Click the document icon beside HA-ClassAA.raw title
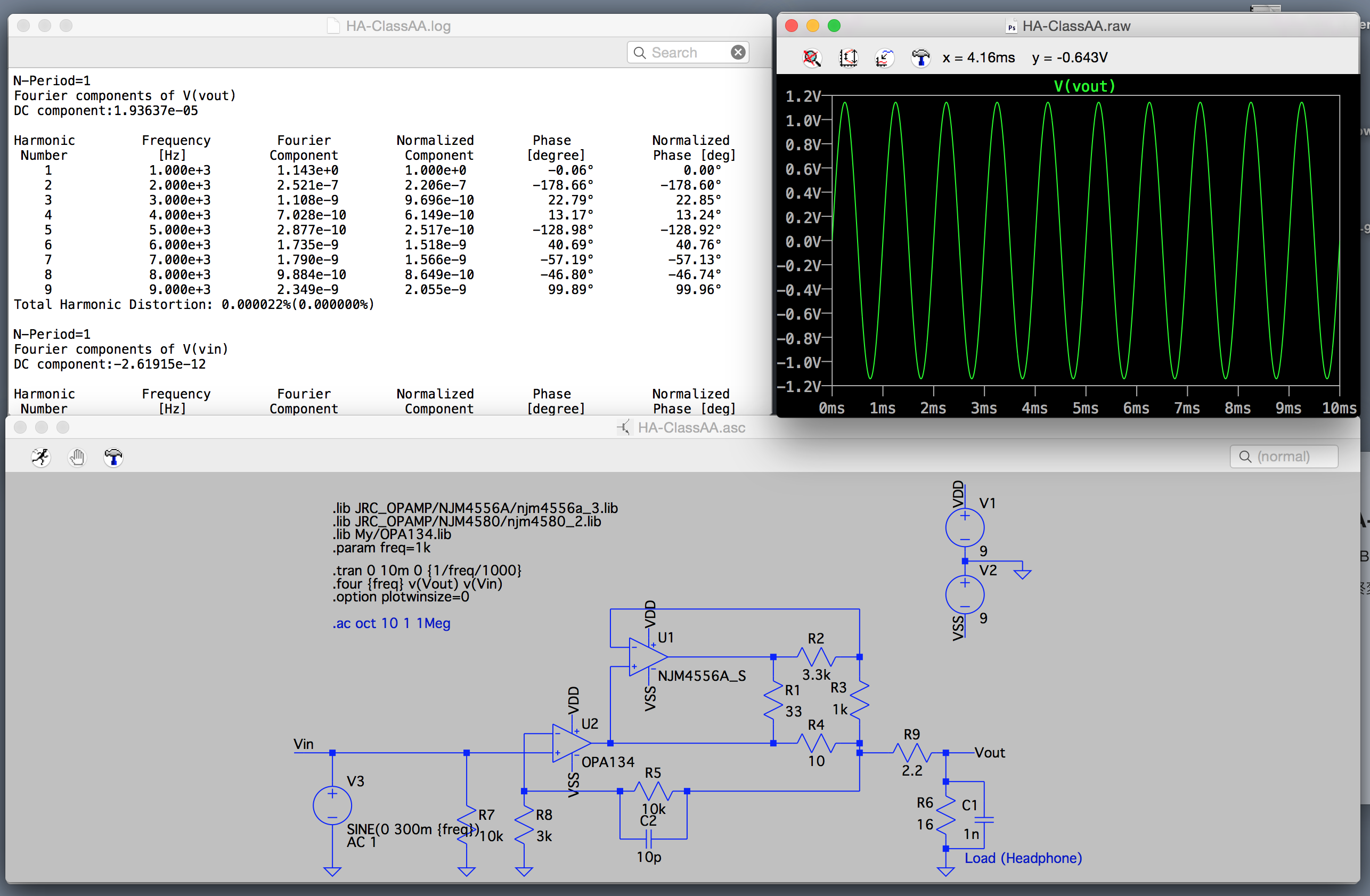 (x=1011, y=26)
